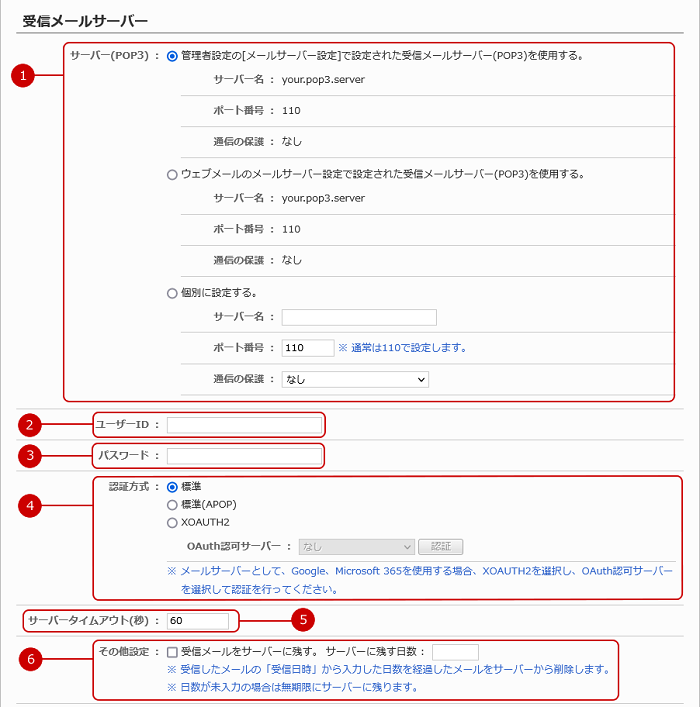Click the サーバー名 input field
The width and height of the screenshot is (700, 707).
coord(359,318)
